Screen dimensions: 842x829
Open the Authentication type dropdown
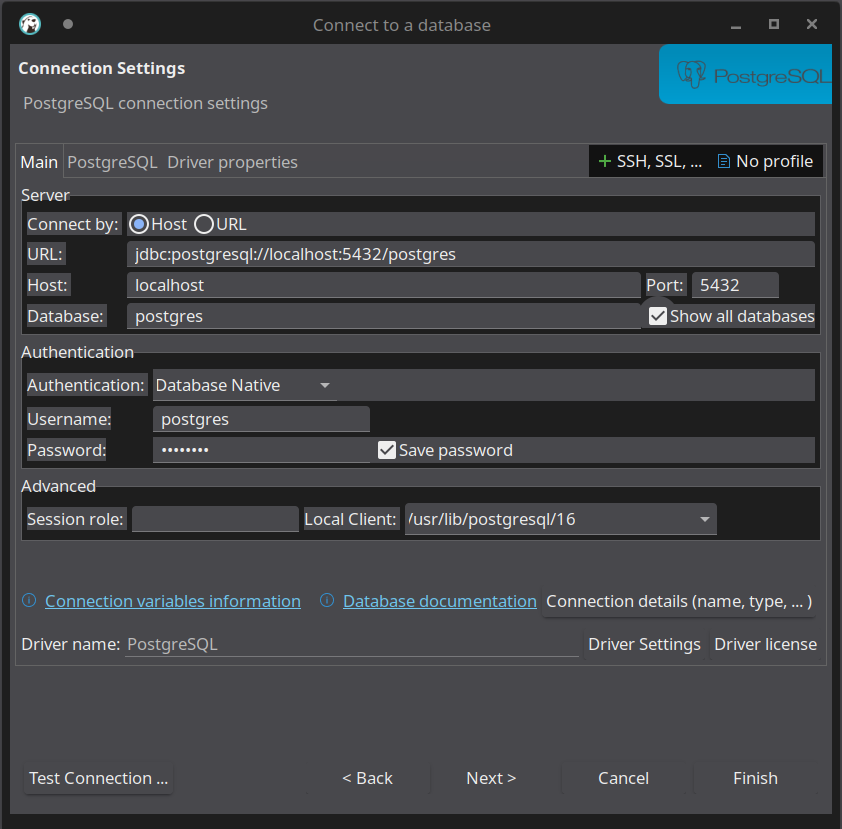(245, 386)
